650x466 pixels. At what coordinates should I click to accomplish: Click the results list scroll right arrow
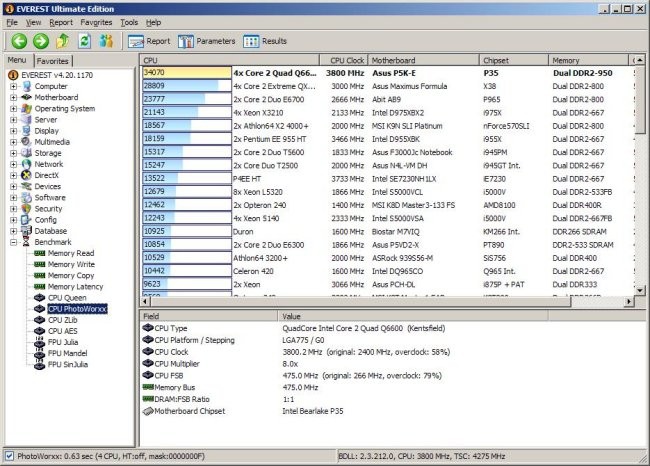click(629, 301)
